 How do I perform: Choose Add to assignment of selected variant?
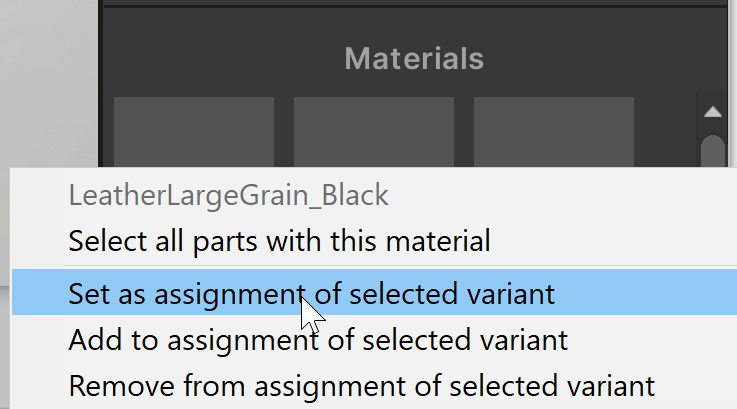coord(318,340)
